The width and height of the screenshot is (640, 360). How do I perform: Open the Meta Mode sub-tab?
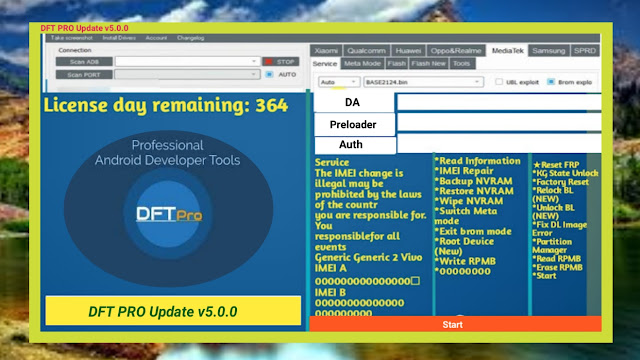tap(362, 64)
